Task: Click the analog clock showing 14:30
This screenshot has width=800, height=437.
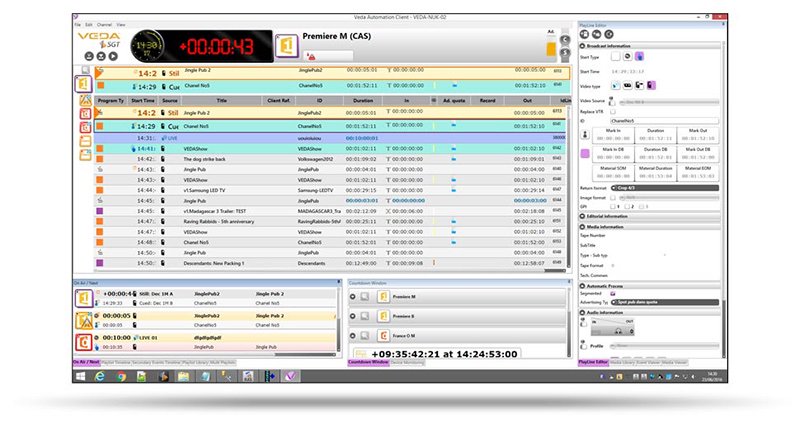Action: click(x=147, y=46)
